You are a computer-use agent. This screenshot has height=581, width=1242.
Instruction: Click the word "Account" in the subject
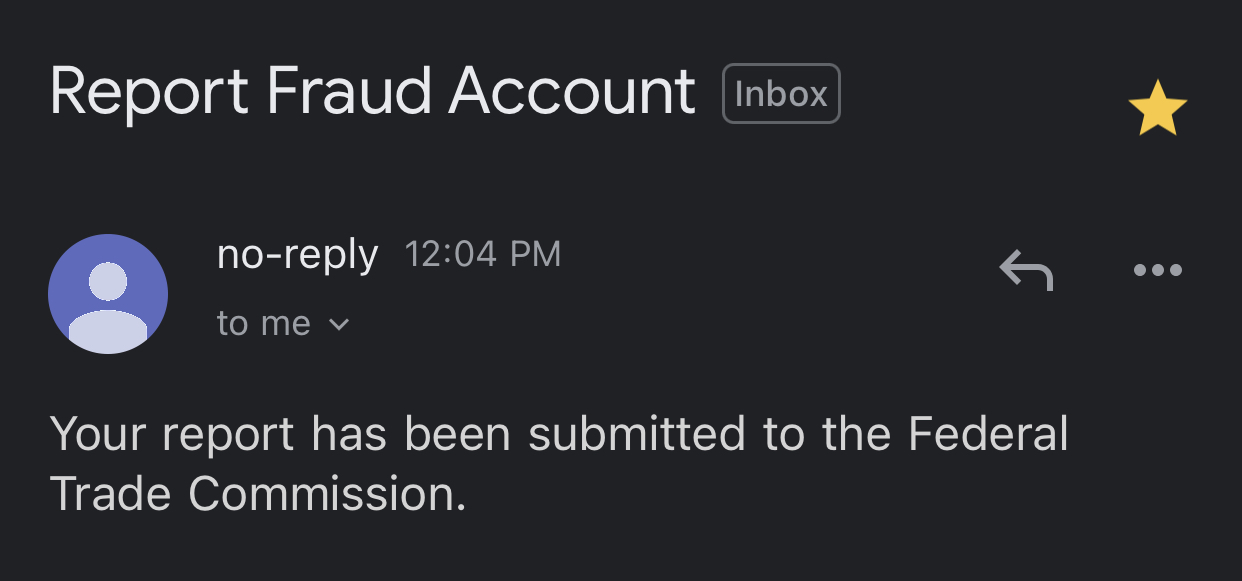click(572, 92)
